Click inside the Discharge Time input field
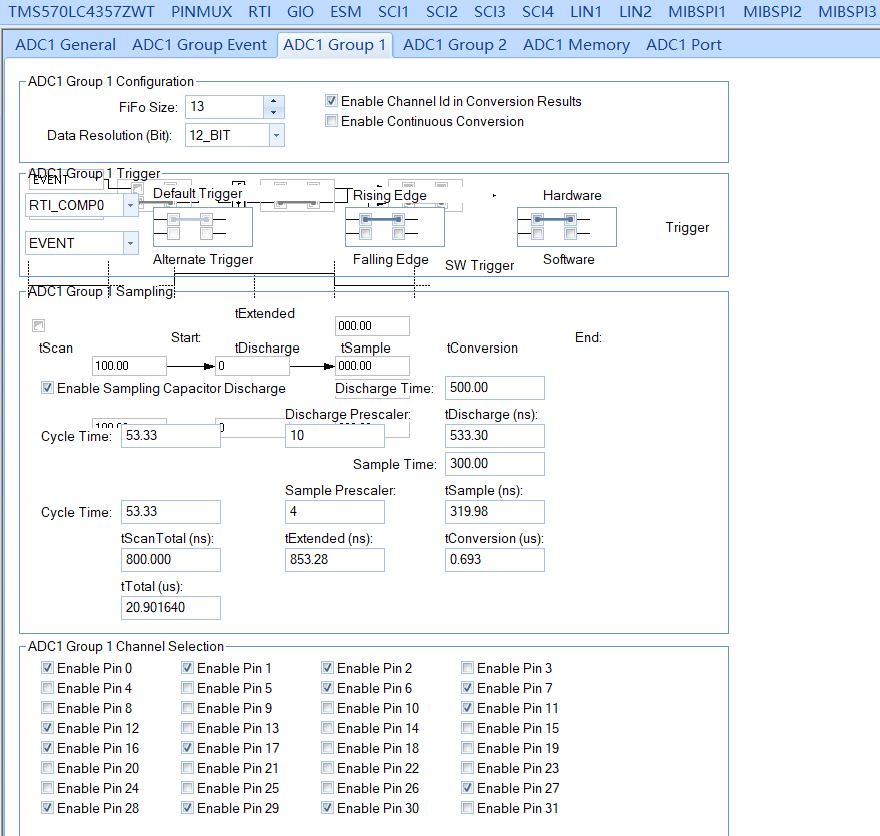880x836 pixels. (x=494, y=388)
